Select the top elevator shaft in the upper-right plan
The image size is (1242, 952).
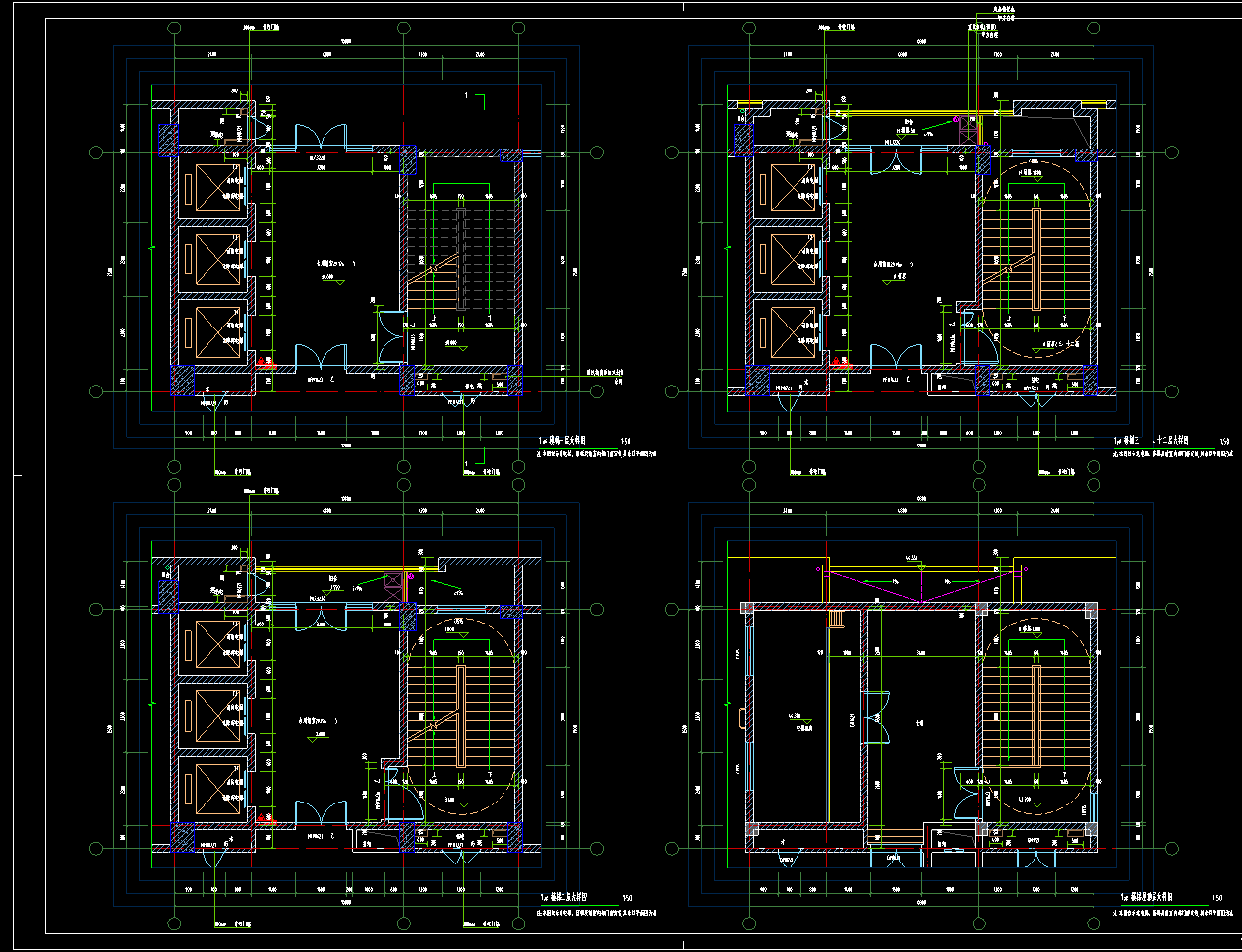(x=790, y=187)
